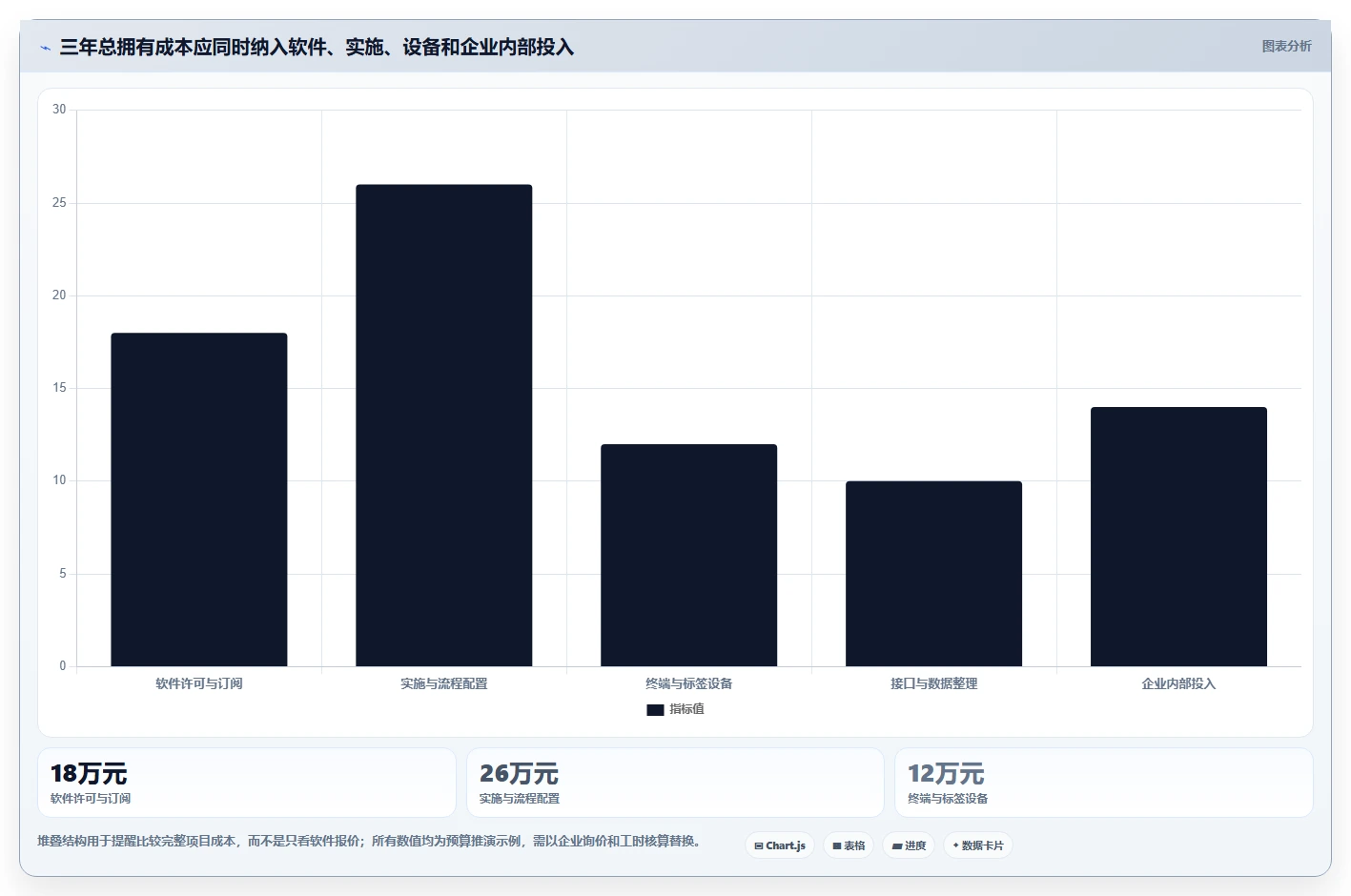Select the 表格 chip
Screen dimensions: 1351x896
click(x=849, y=845)
